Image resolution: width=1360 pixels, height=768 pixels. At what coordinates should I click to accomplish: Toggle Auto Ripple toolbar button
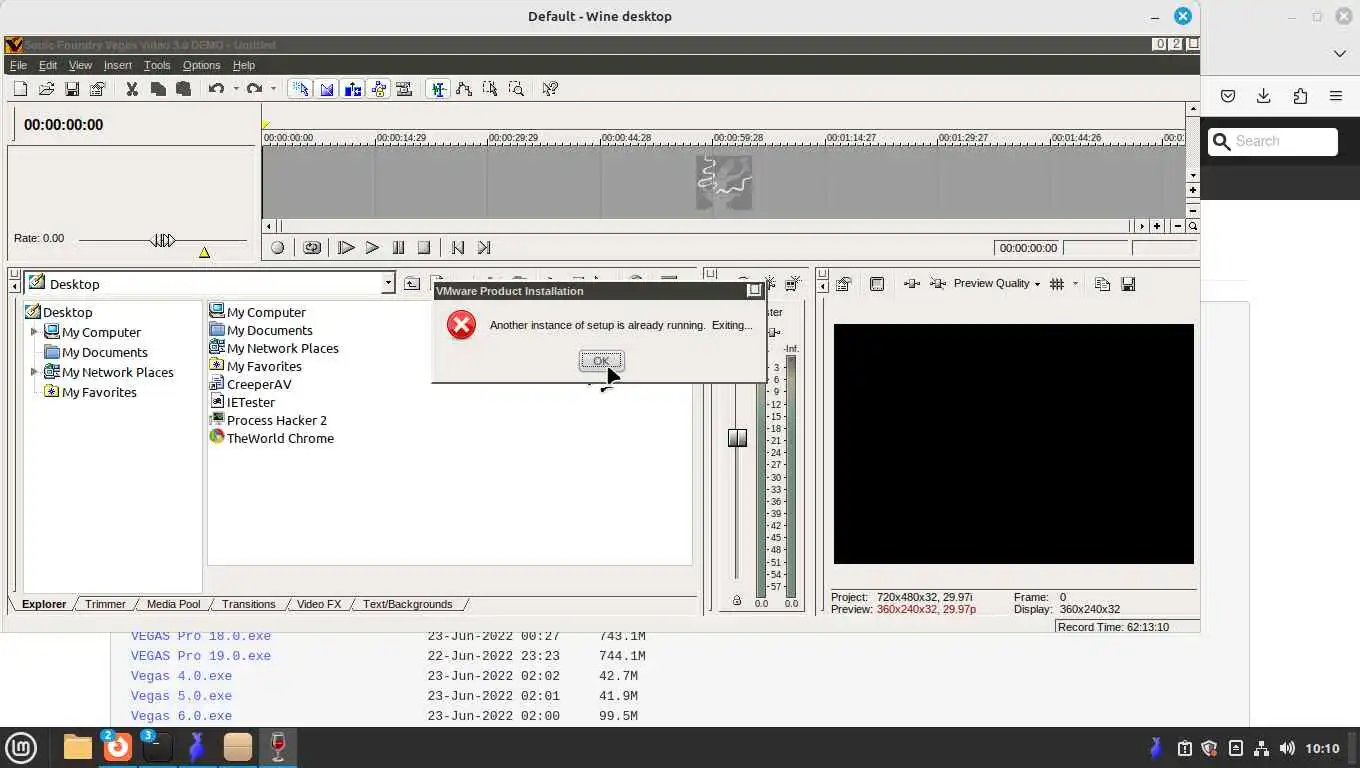tap(352, 89)
